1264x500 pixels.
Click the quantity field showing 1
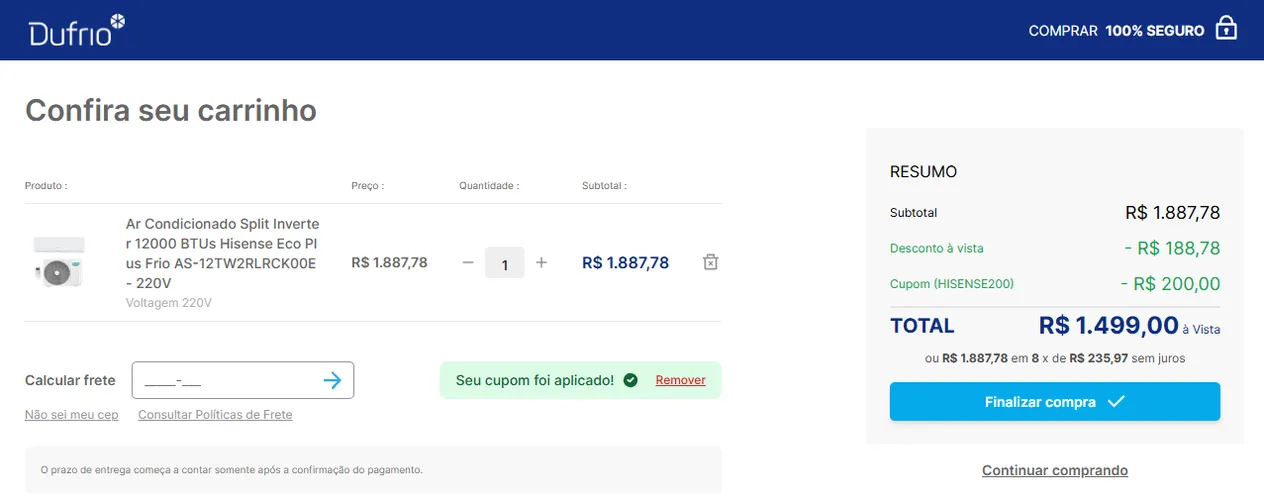(x=505, y=263)
